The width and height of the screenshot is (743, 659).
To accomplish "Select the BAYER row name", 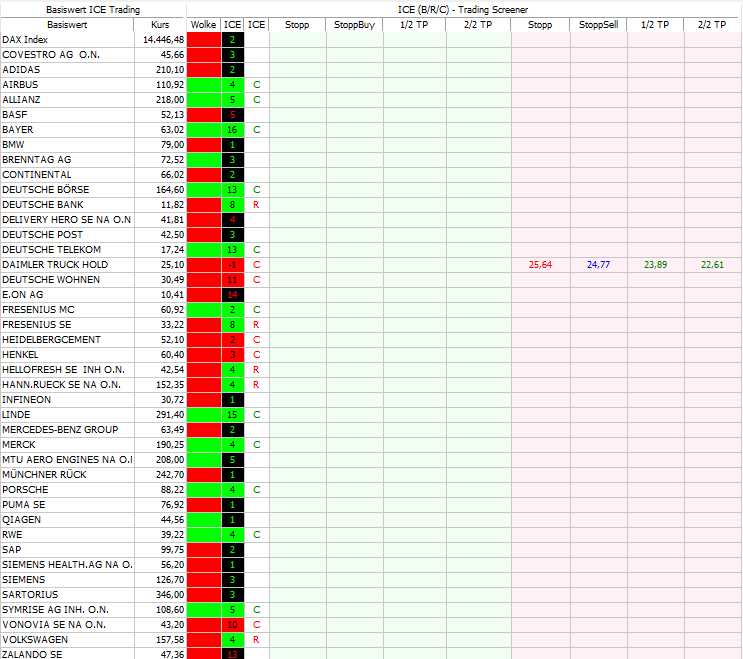I will pos(18,130).
